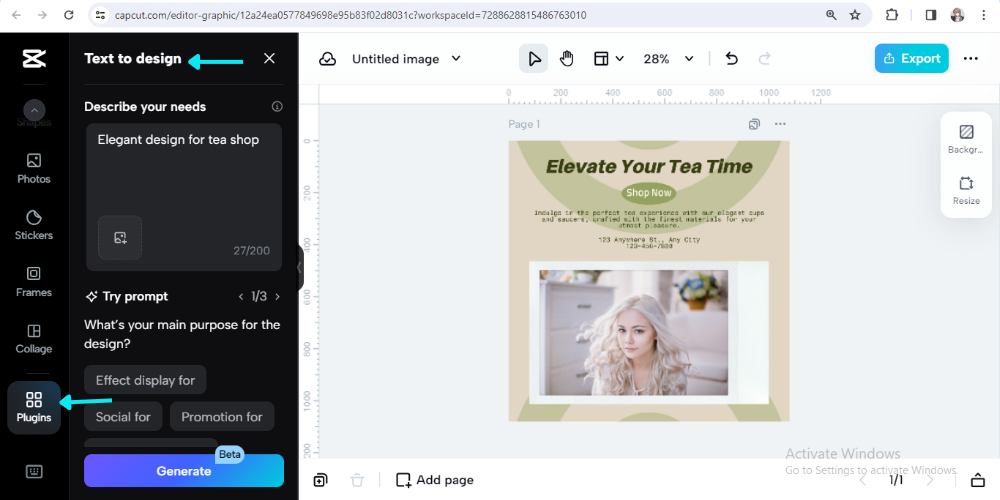Viewport: 1000px width, 500px height.
Task: Open Page 1 more options menu
Action: (780, 124)
